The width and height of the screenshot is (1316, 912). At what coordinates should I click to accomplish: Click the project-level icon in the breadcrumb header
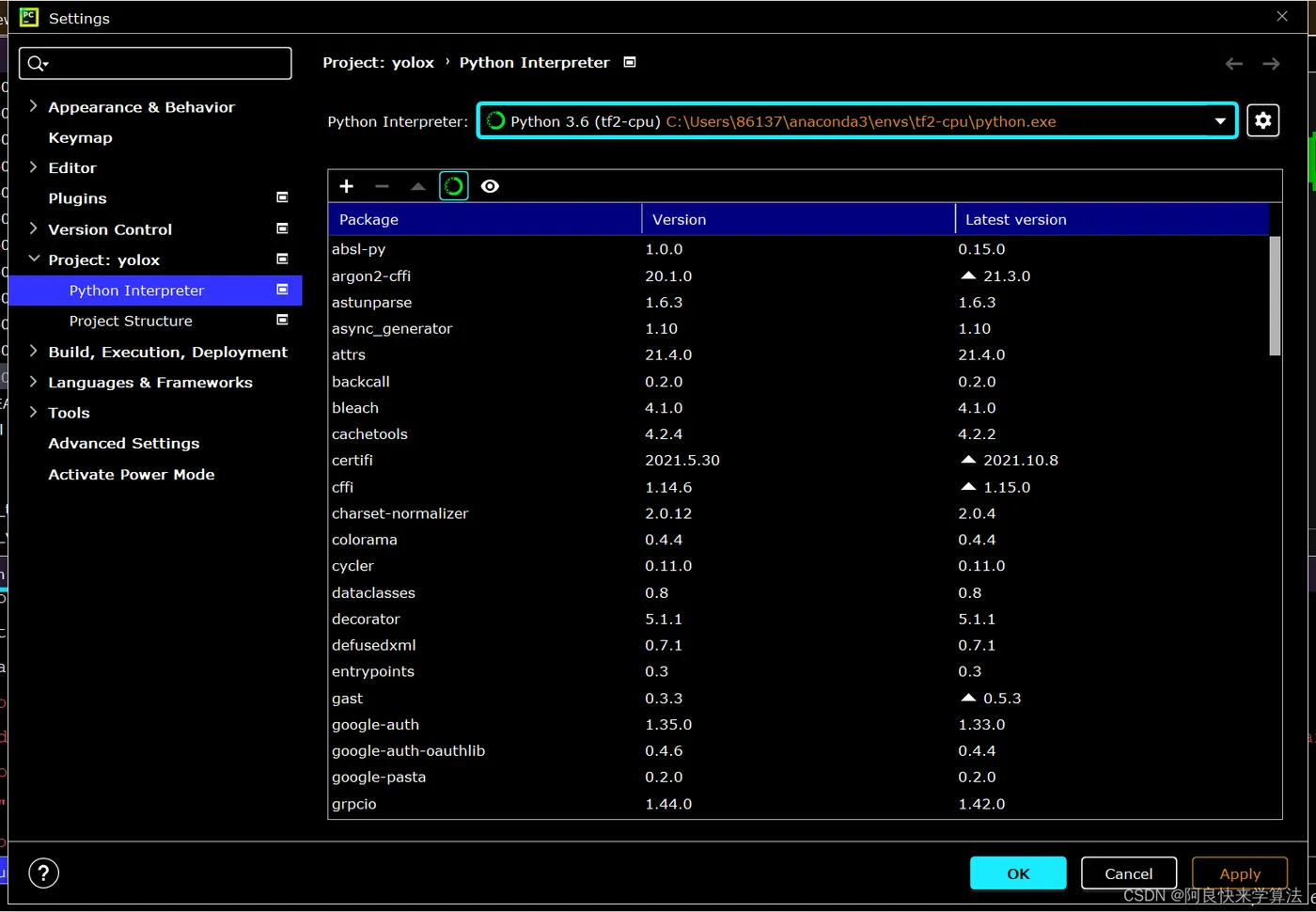tap(630, 62)
